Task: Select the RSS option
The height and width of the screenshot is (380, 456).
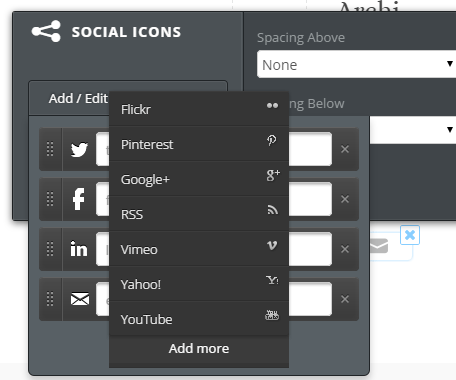Action: point(199,214)
